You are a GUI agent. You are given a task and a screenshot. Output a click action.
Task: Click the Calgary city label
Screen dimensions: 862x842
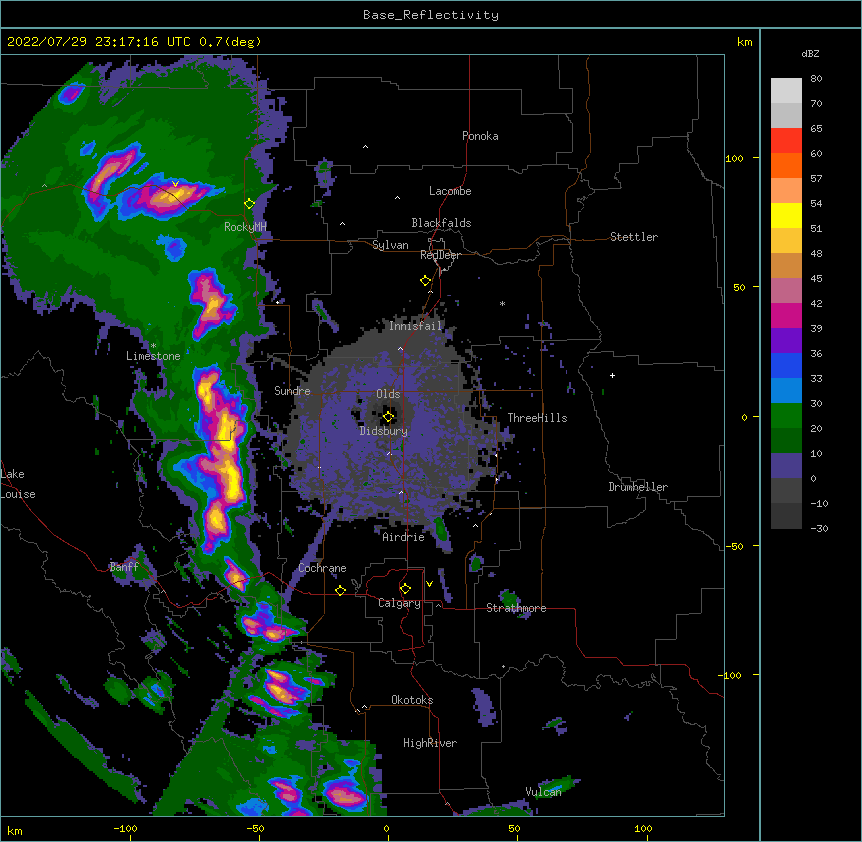[x=399, y=603]
